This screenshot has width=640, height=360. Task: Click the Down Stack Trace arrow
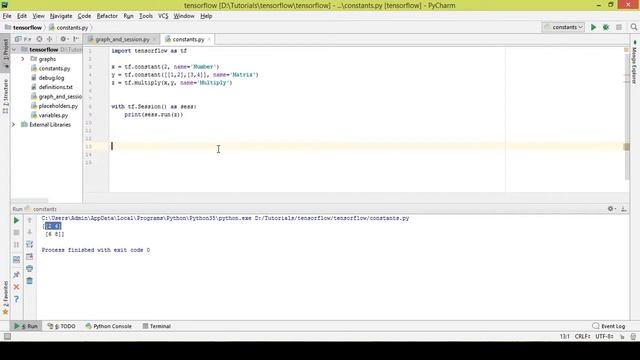point(29,232)
